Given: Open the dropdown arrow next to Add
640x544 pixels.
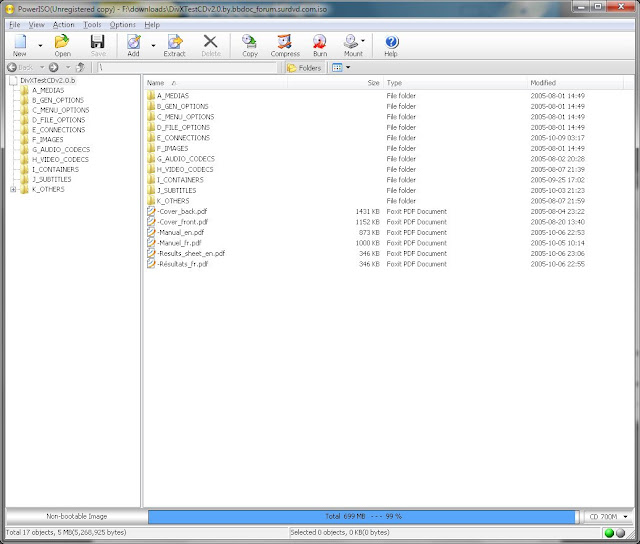Looking at the screenshot, I should click(153, 45).
